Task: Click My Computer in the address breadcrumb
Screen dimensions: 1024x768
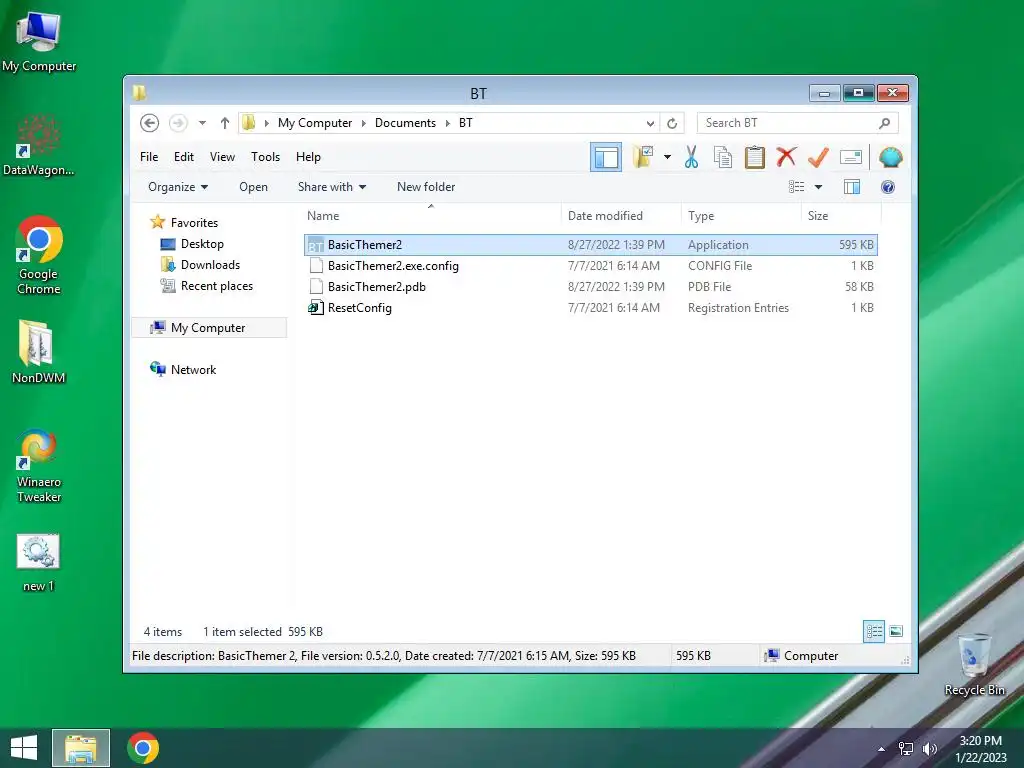Action: 315,123
